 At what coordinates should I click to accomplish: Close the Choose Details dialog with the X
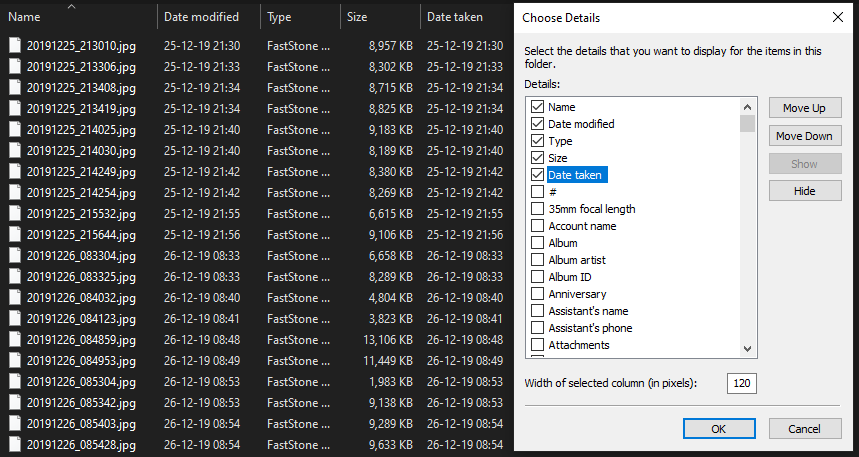pyautogui.click(x=838, y=18)
